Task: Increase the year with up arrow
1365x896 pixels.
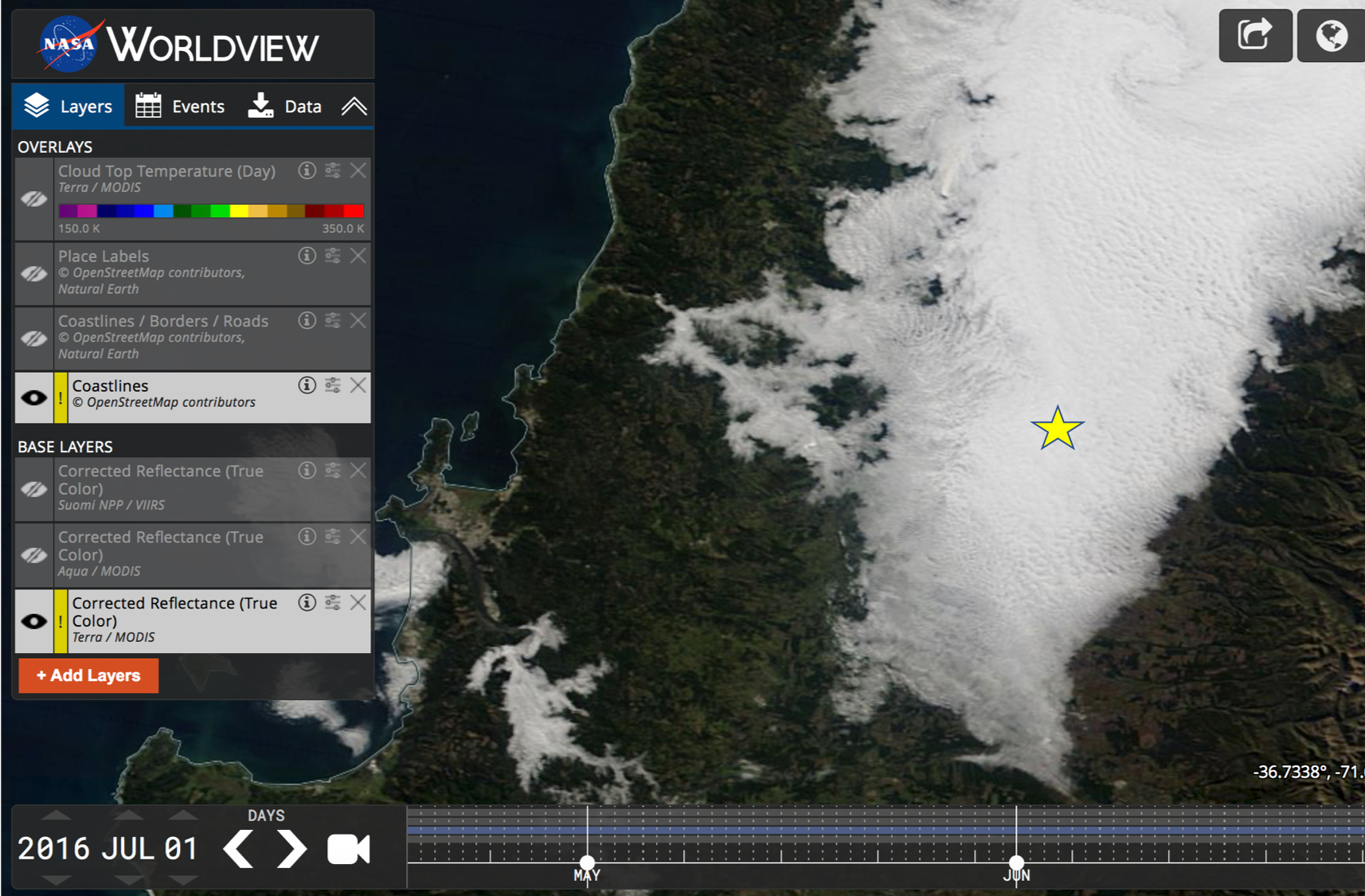Action: [56, 815]
